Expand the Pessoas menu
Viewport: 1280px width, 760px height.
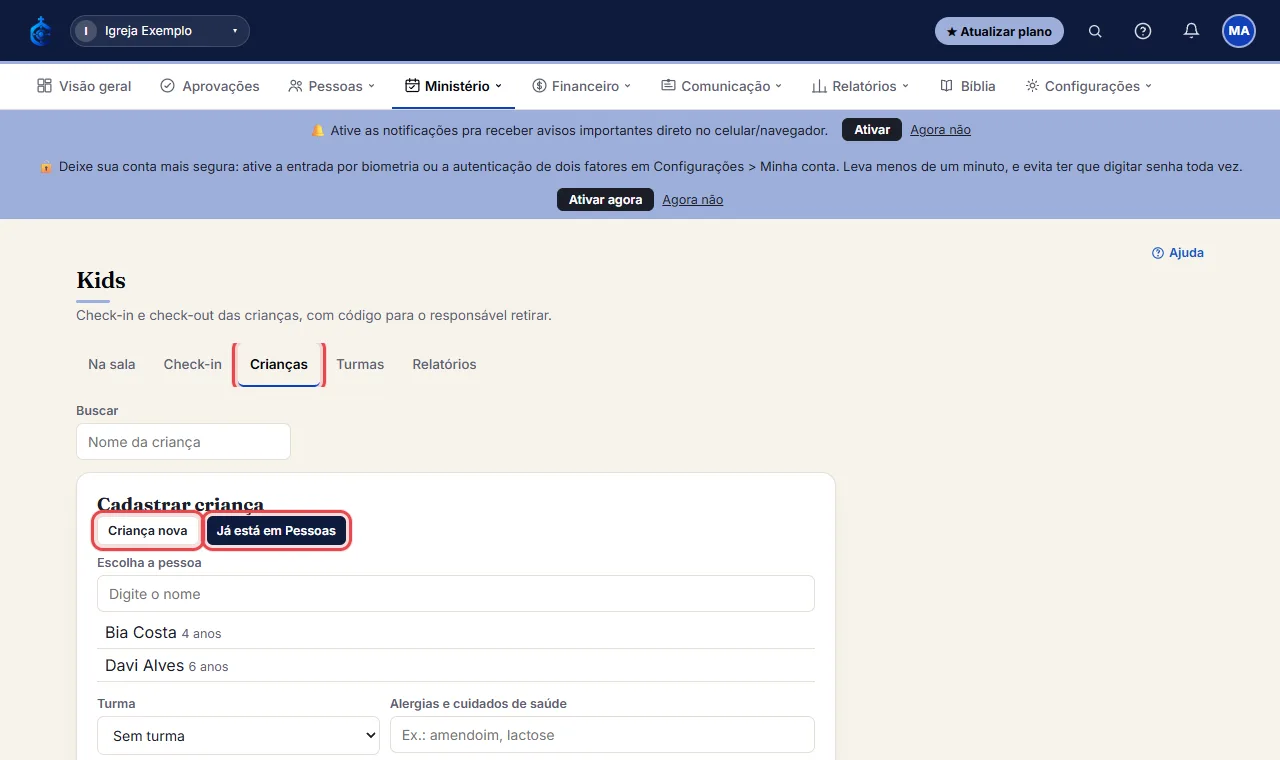point(332,86)
